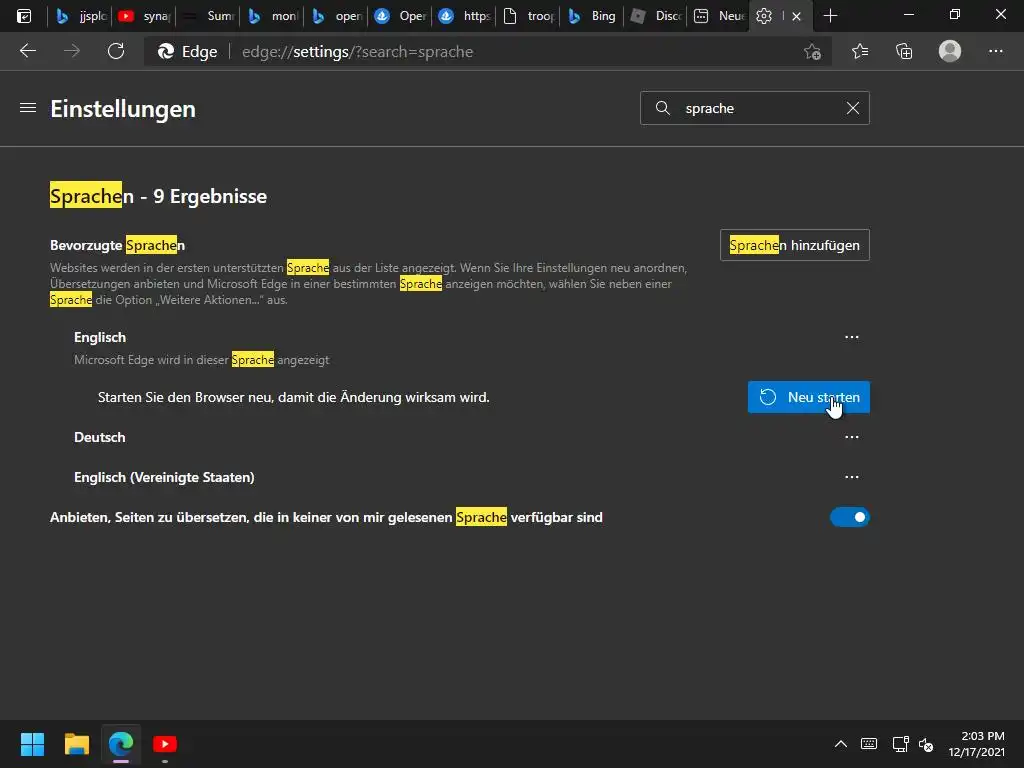This screenshot has width=1024, height=768.
Task: Select the Englisch (Vereinigte Staaten) entry
Action: pos(164,477)
